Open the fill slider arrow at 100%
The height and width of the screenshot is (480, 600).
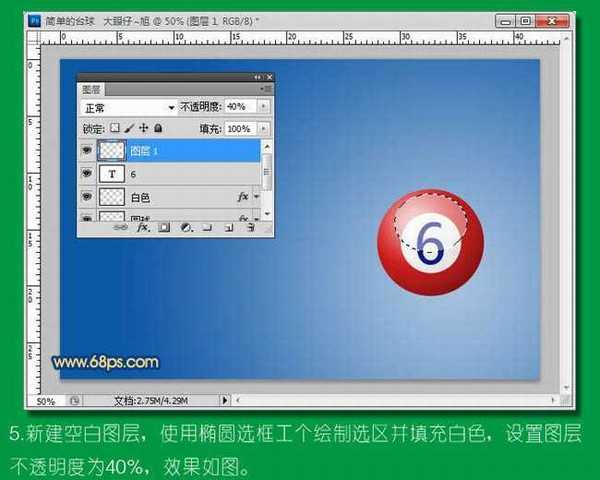tap(263, 129)
